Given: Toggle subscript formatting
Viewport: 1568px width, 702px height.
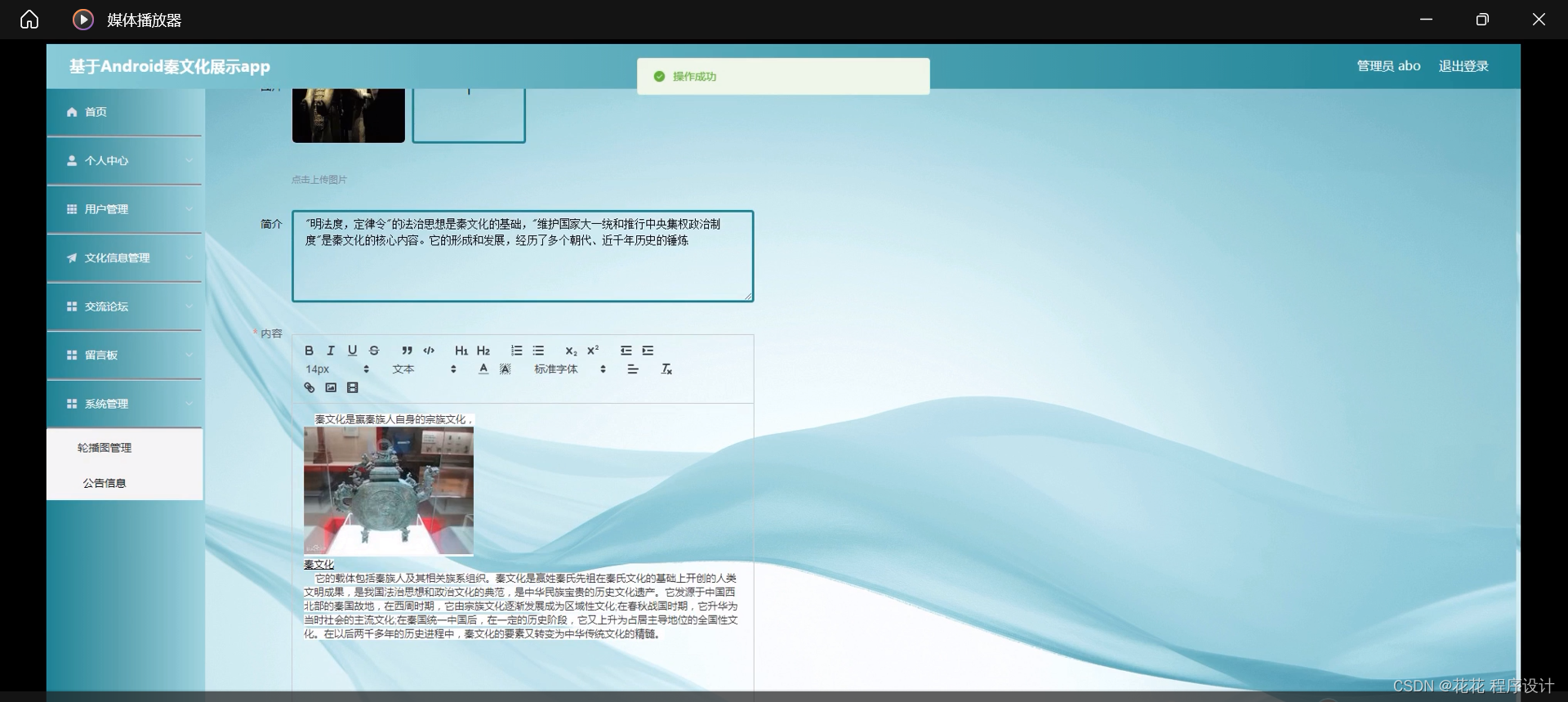Looking at the screenshot, I should [571, 351].
